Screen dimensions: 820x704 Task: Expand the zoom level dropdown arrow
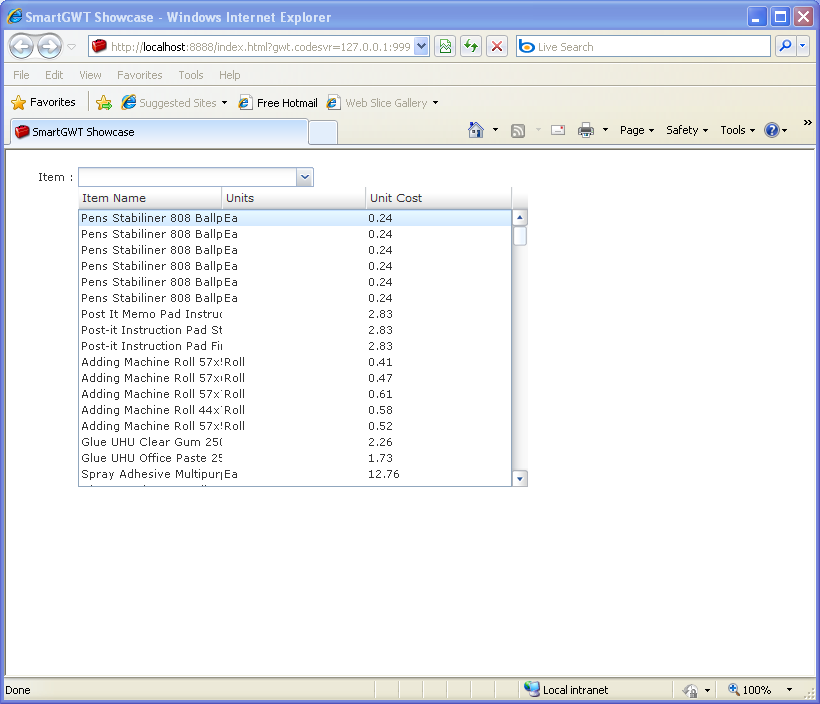(x=789, y=690)
